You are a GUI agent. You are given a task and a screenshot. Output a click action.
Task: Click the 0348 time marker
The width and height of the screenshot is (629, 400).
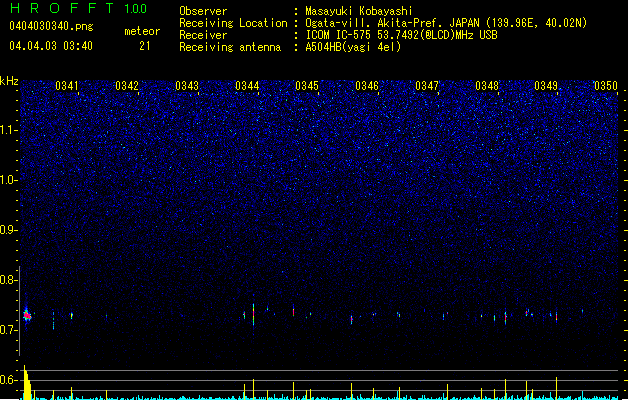coord(487,86)
